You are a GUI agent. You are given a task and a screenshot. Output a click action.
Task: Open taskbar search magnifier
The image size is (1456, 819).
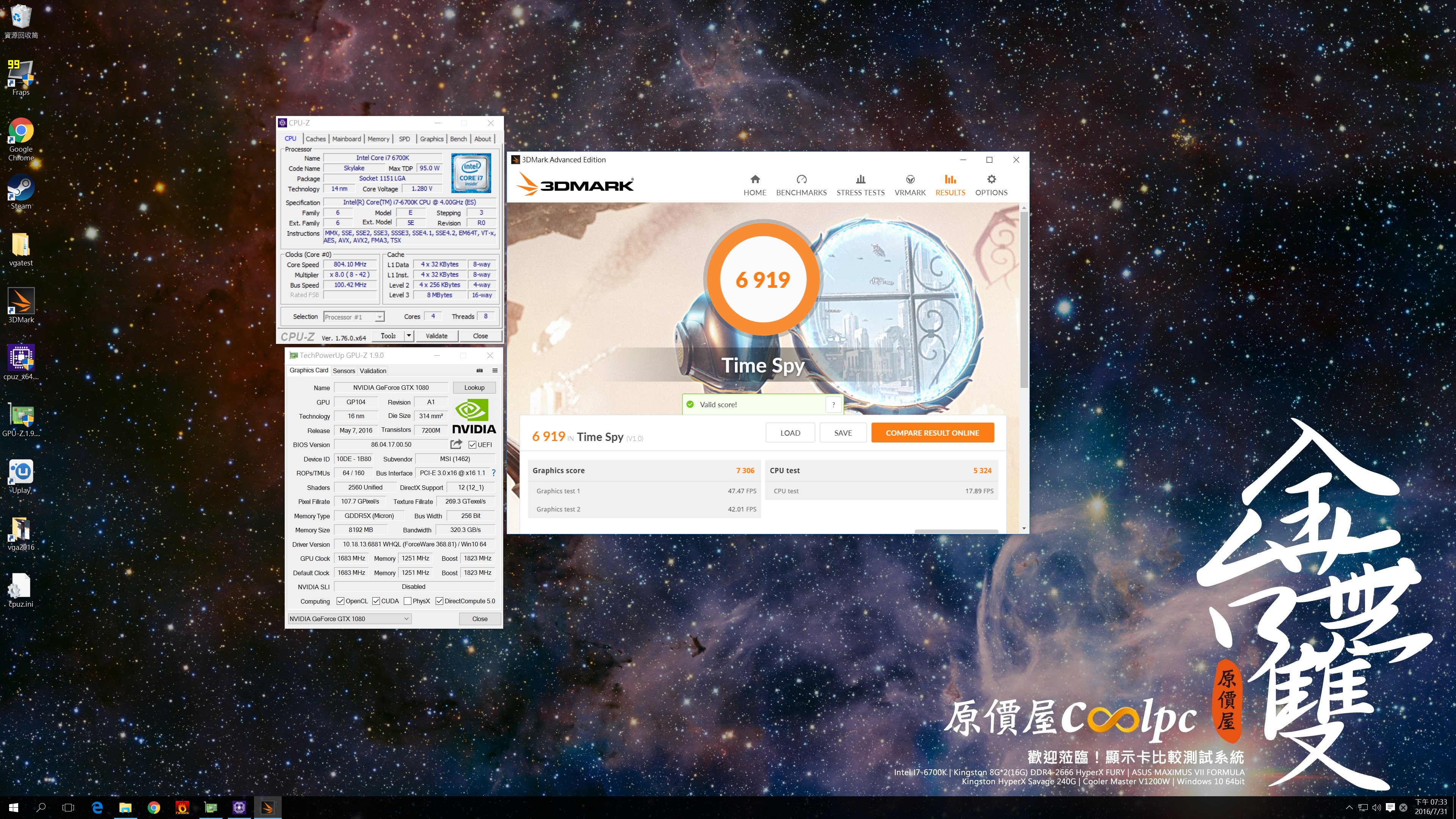click(41, 808)
